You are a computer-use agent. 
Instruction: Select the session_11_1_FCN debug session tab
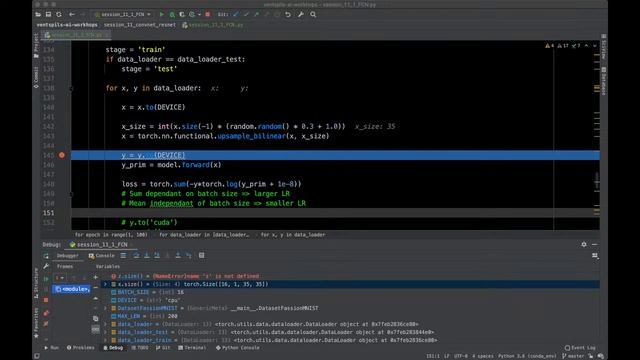pyautogui.click(x=101, y=244)
